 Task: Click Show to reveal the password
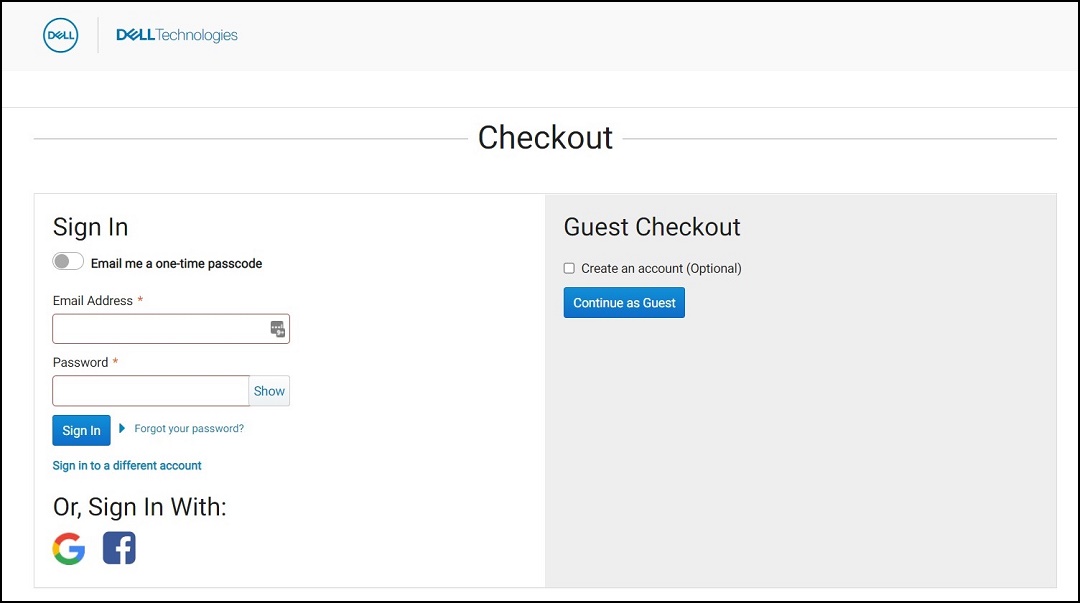269,391
